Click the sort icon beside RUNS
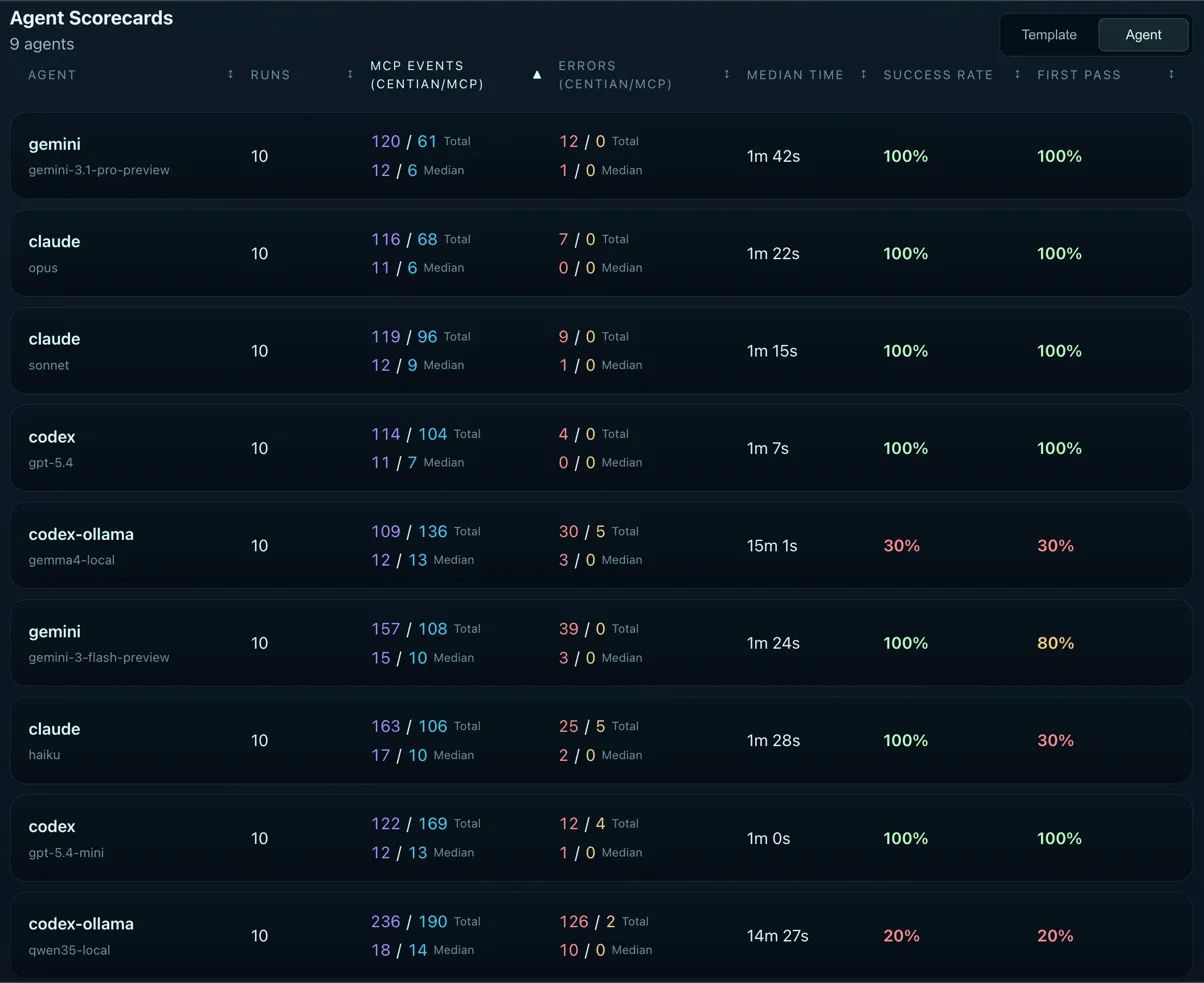1204x983 pixels. (349, 74)
